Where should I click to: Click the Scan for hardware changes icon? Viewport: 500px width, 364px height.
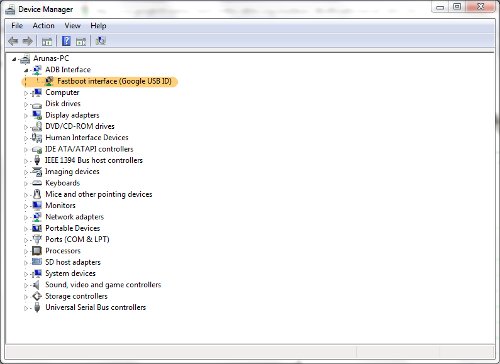pyautogui.click(x=100, y=41)
